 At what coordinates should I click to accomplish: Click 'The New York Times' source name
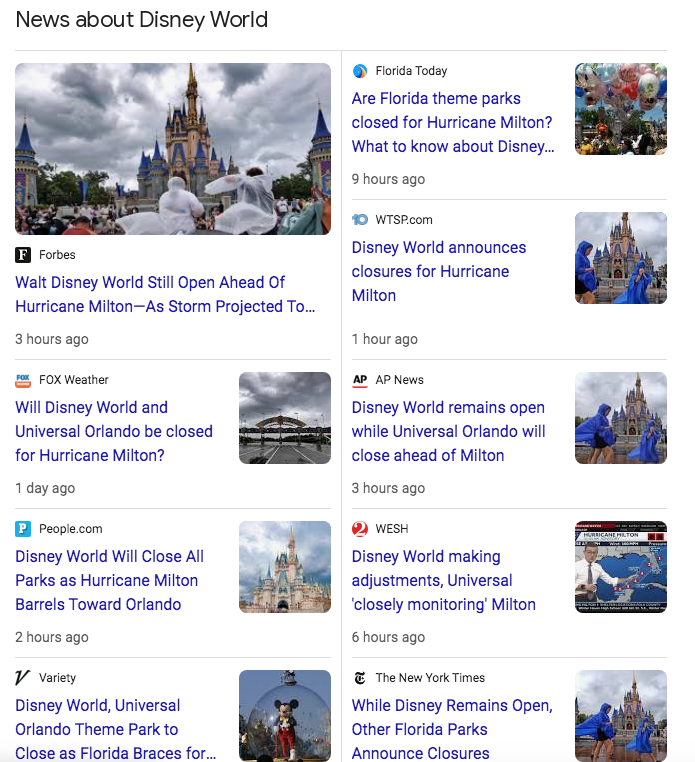(430, 677)
